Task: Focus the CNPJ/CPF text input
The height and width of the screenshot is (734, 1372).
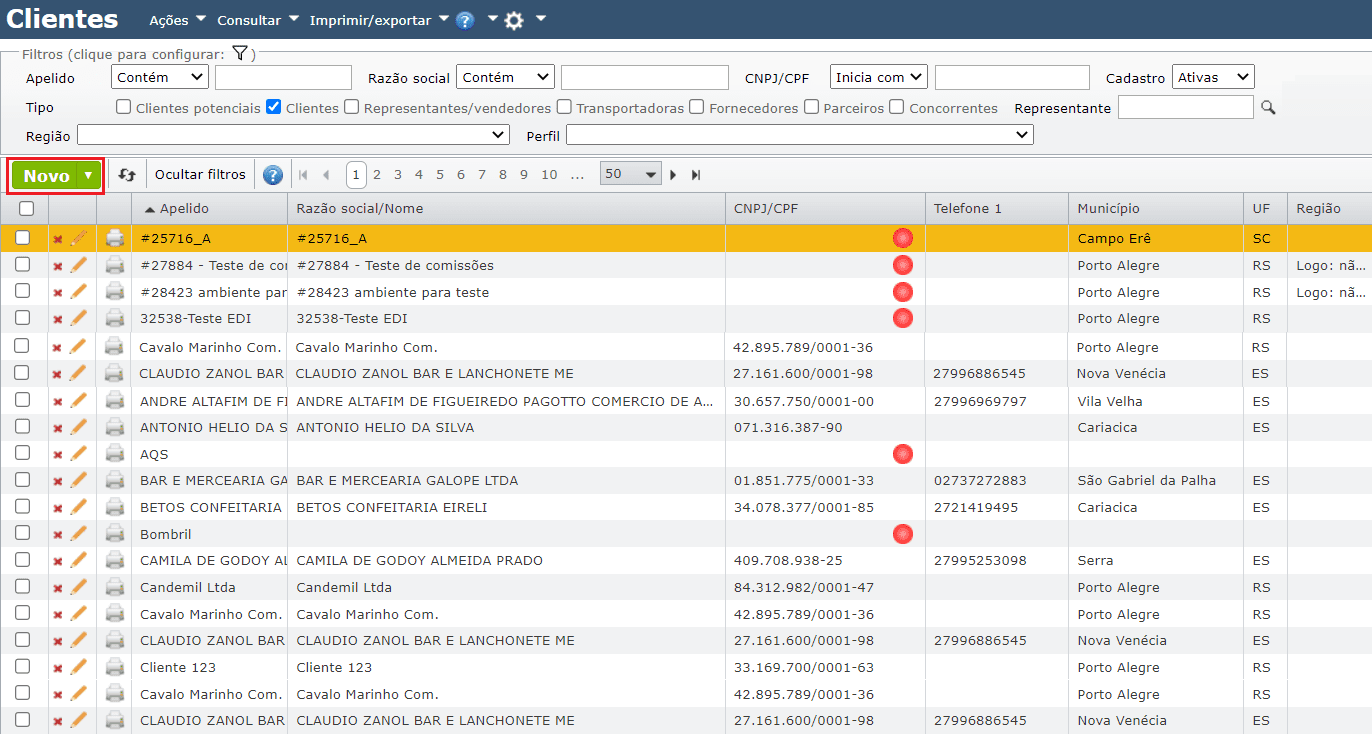Action: coord(1012,77)
